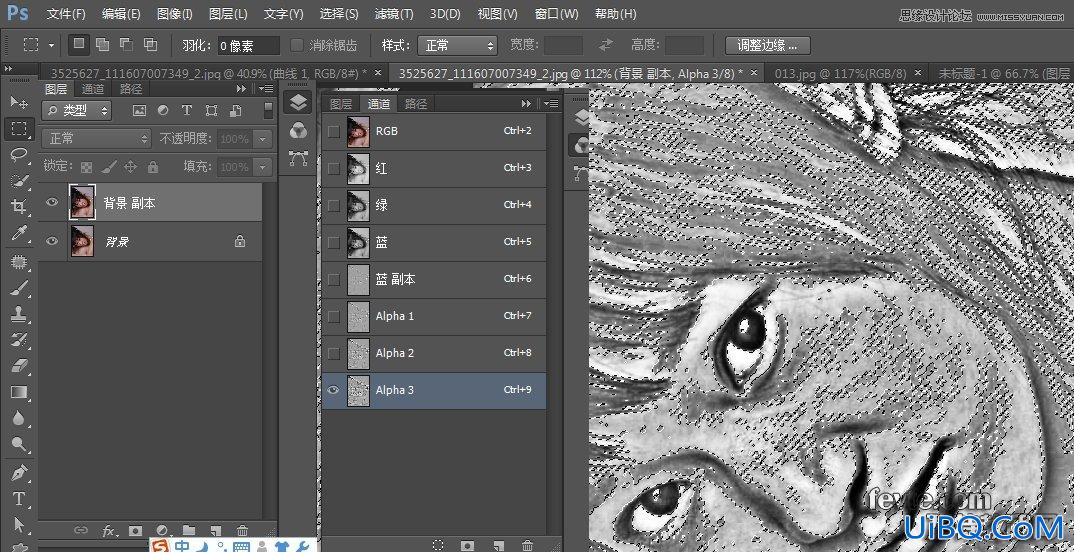Save selection as channel icon
This screenshot has height=552, width=1074.
click(468, 545)
